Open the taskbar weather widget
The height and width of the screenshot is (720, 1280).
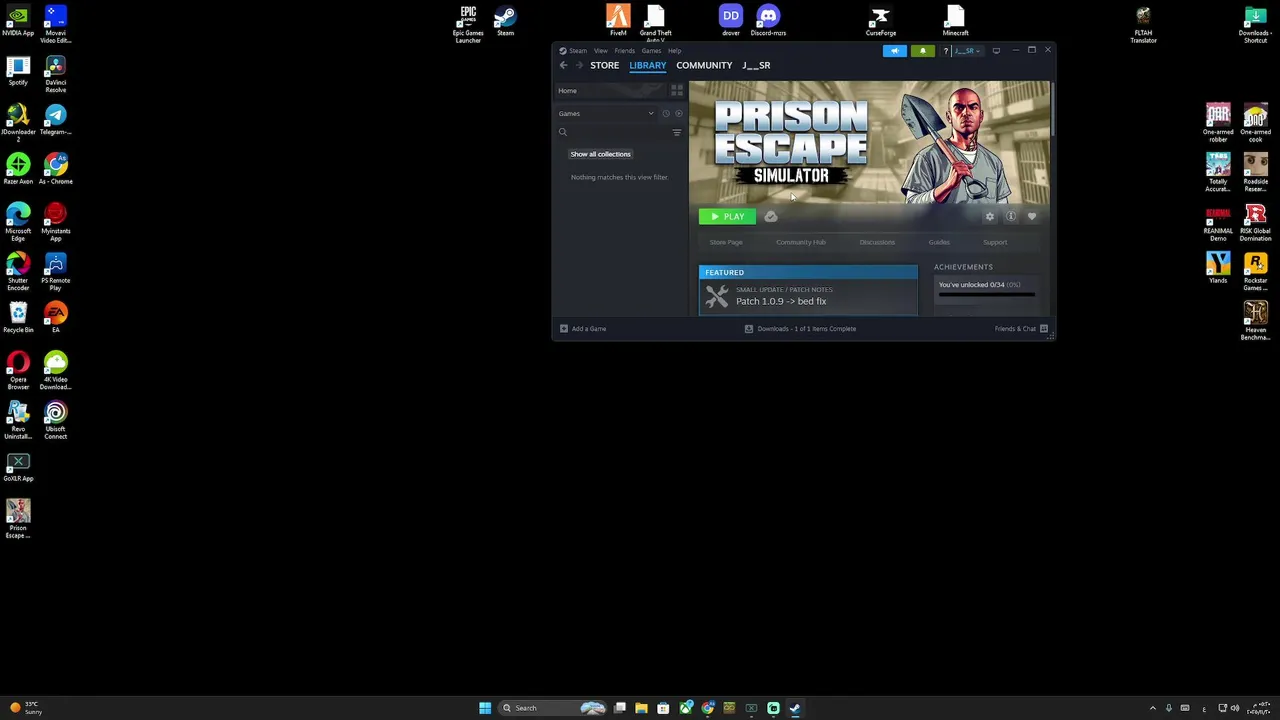25,708
